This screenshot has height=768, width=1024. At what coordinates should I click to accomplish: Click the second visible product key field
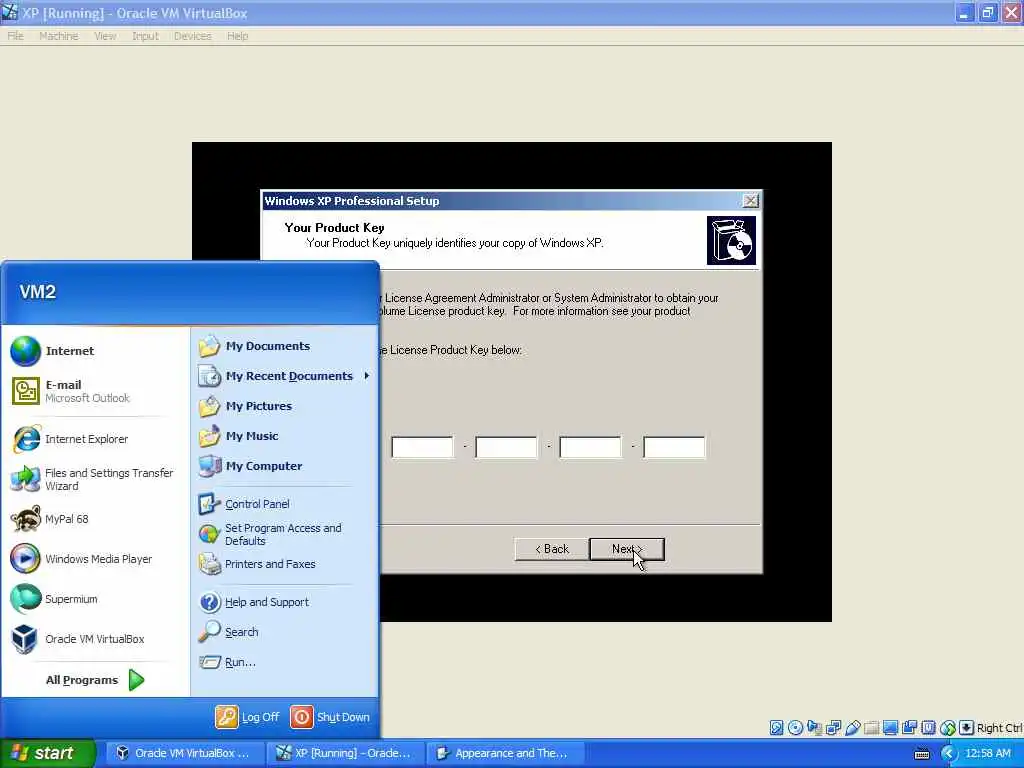pyautogui.click(x=506, y=447)
